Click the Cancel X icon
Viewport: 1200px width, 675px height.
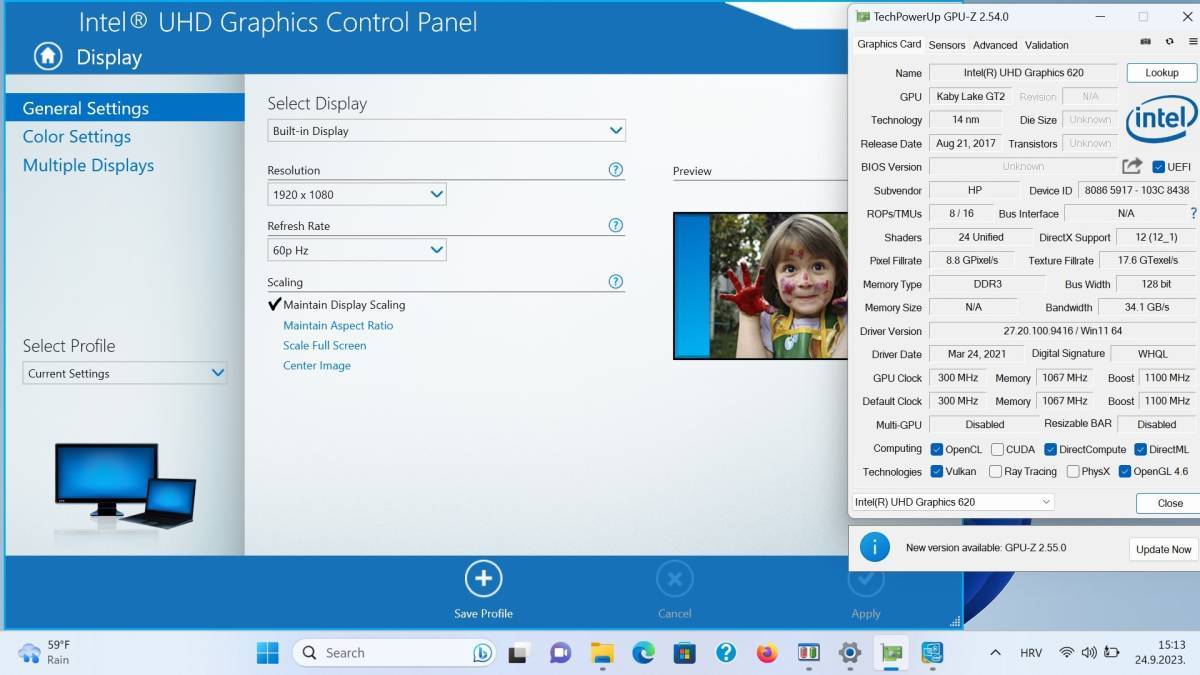(674, 578)
